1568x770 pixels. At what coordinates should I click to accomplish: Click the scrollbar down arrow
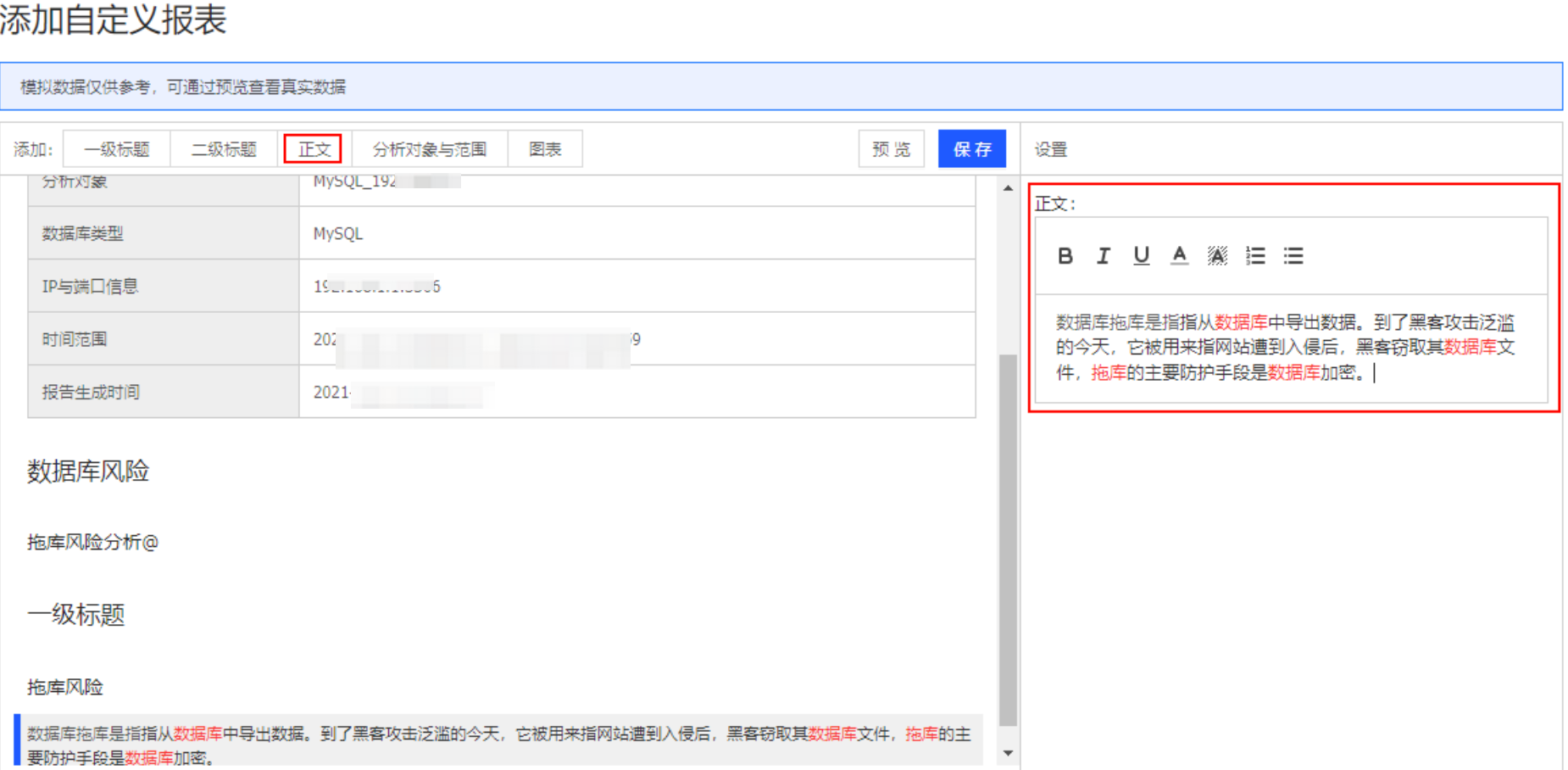coord(1008,753)
